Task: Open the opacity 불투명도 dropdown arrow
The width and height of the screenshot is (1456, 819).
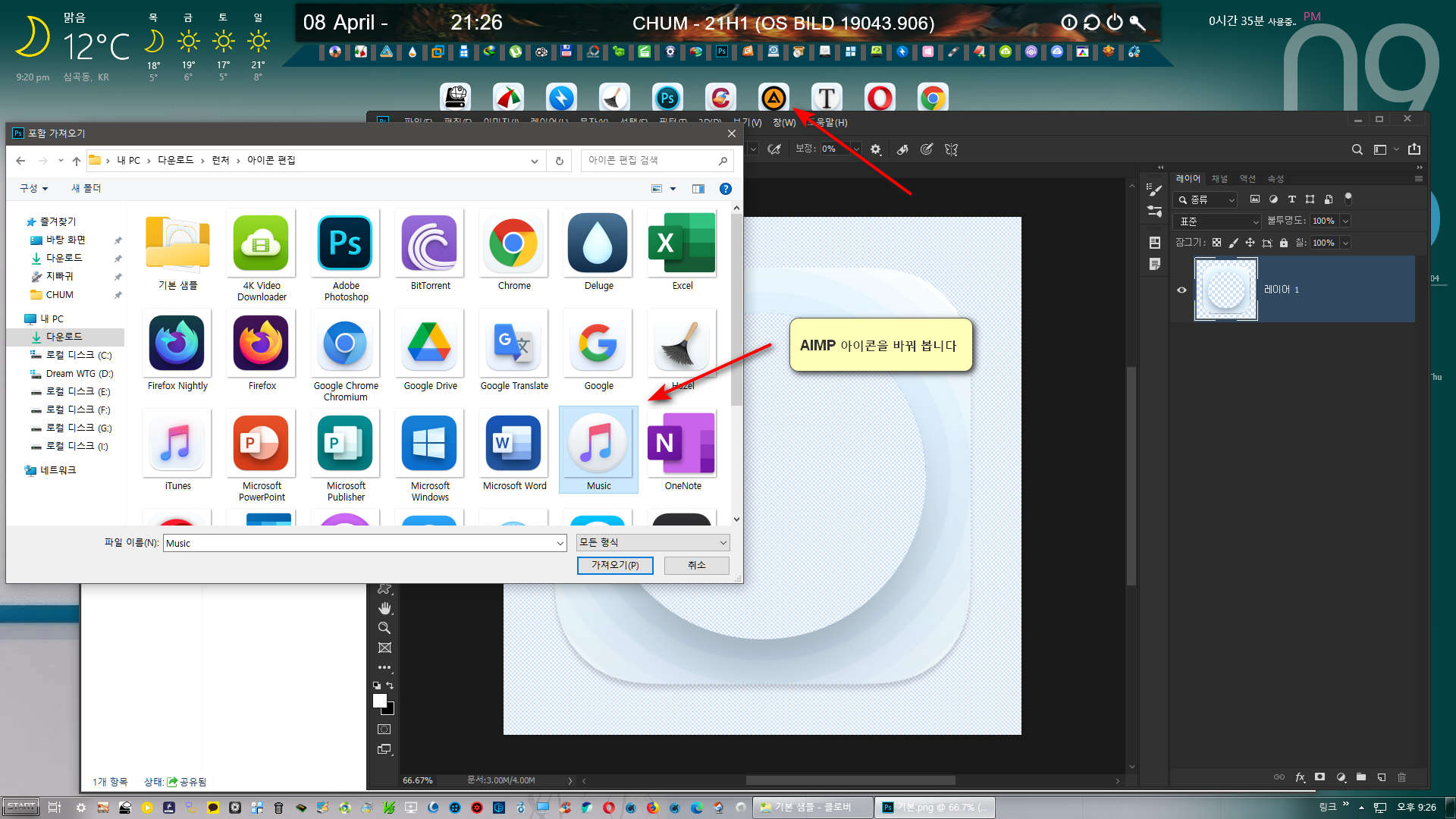Action: click(1345, 221)
